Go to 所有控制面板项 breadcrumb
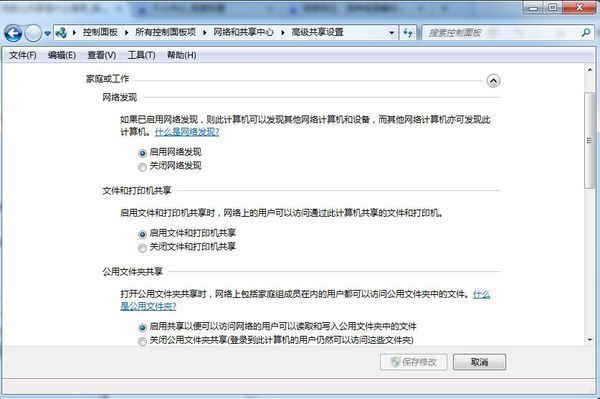This screenshot has width=600, height=399. [165, 33]
